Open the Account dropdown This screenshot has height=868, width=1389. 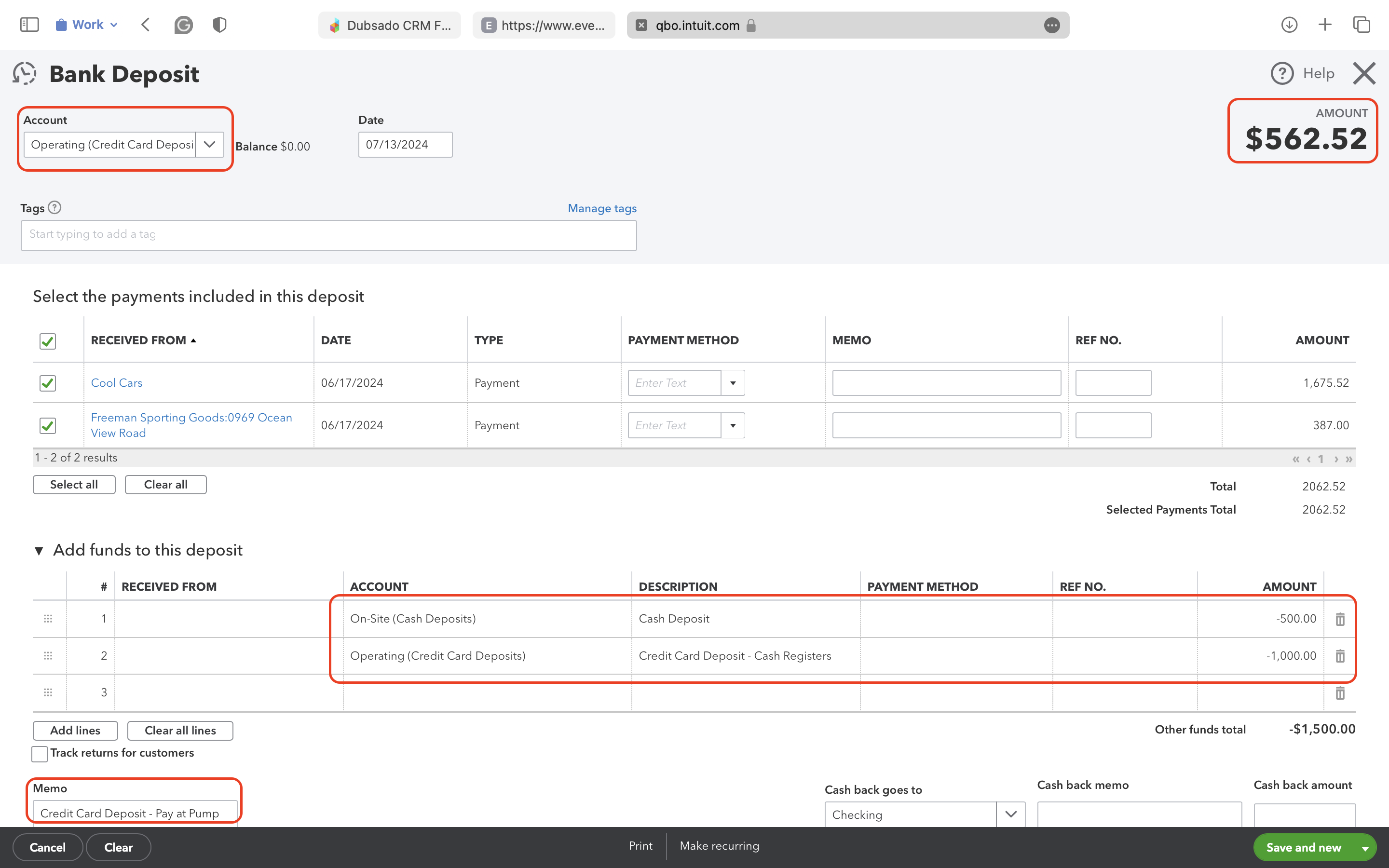point(209,145)
